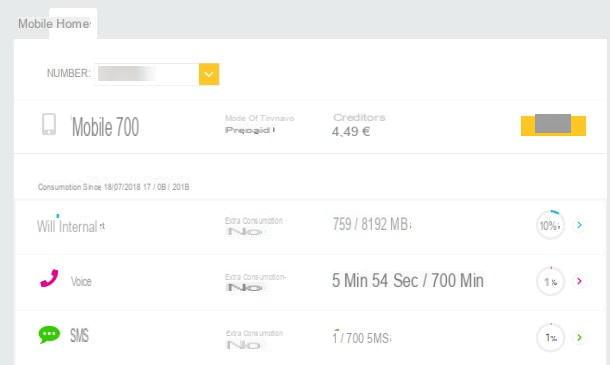The width and height of the screenshot is (610, 365).
Task: Click the 5 Min 54 Sec voice usage
Action: (408, 281)
